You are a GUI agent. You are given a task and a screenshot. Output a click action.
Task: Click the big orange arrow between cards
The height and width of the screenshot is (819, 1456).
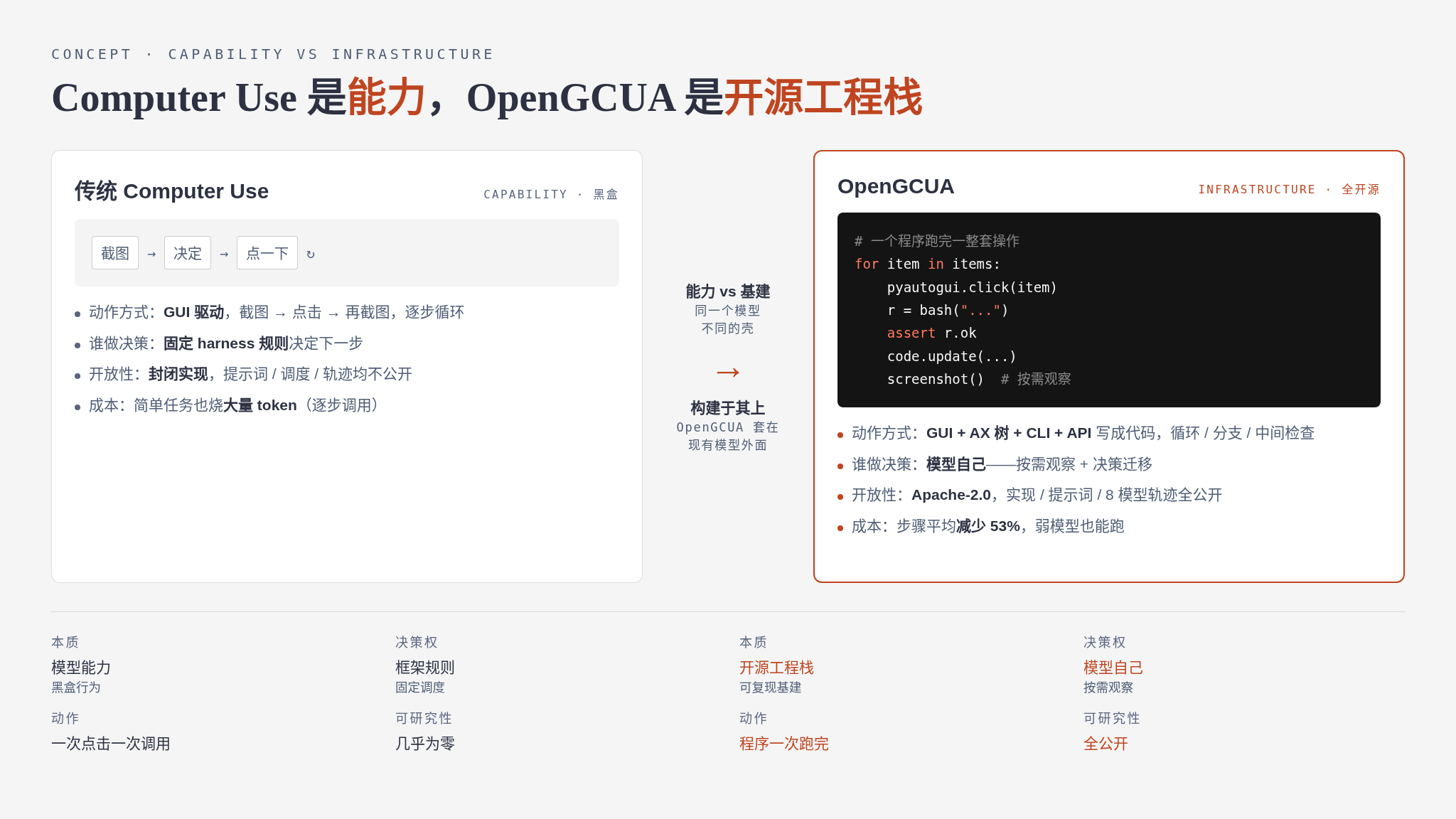pyautogui.click(x=728, y=372)
